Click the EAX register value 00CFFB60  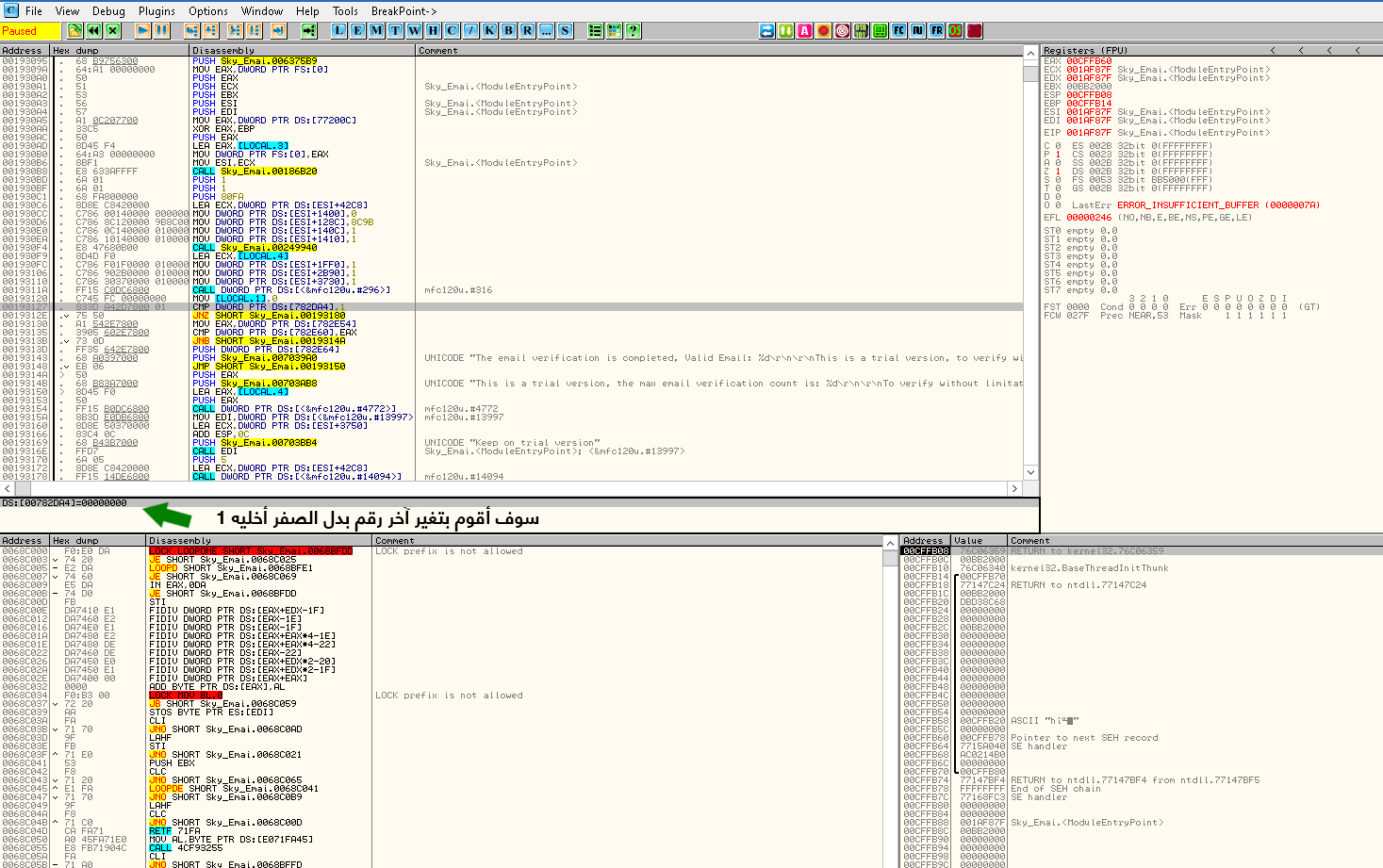point(1089,61)
